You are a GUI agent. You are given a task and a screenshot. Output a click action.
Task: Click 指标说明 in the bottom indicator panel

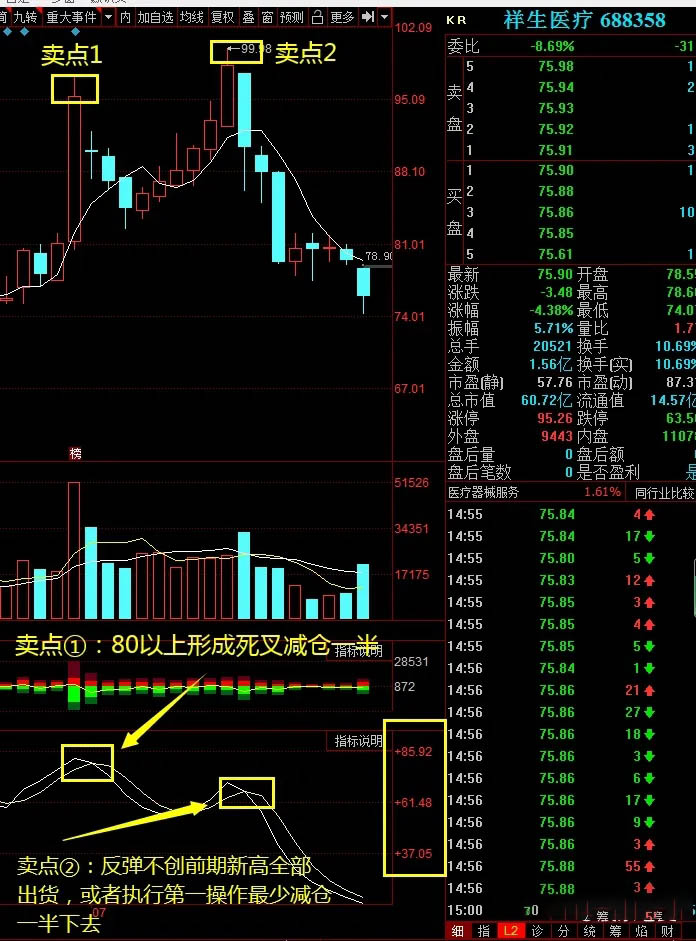pos(358,741)
